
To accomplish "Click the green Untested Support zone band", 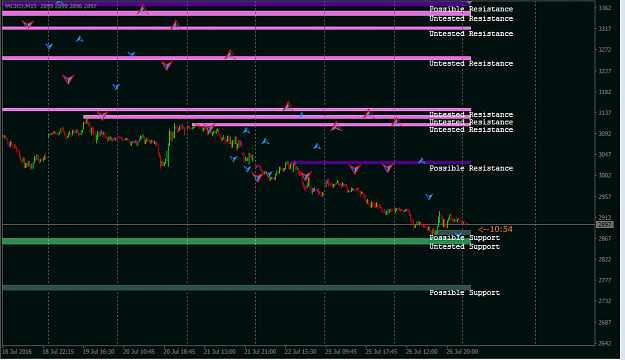I will click(x=236, y=241).
